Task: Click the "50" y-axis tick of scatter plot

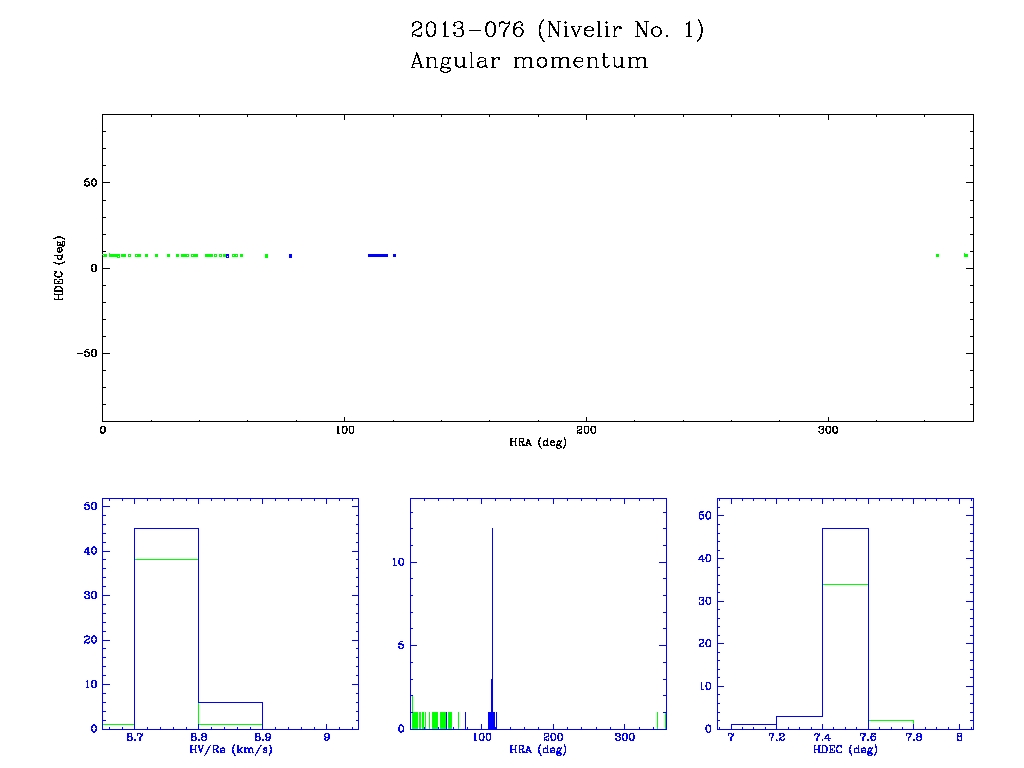Action: tap(90, 183)
